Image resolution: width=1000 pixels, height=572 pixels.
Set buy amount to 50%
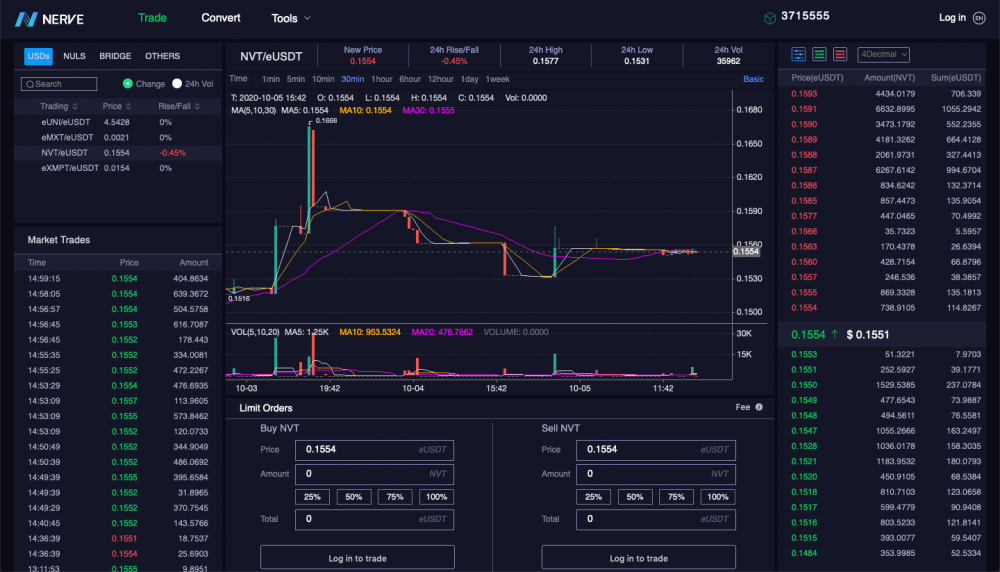point(353,497)
